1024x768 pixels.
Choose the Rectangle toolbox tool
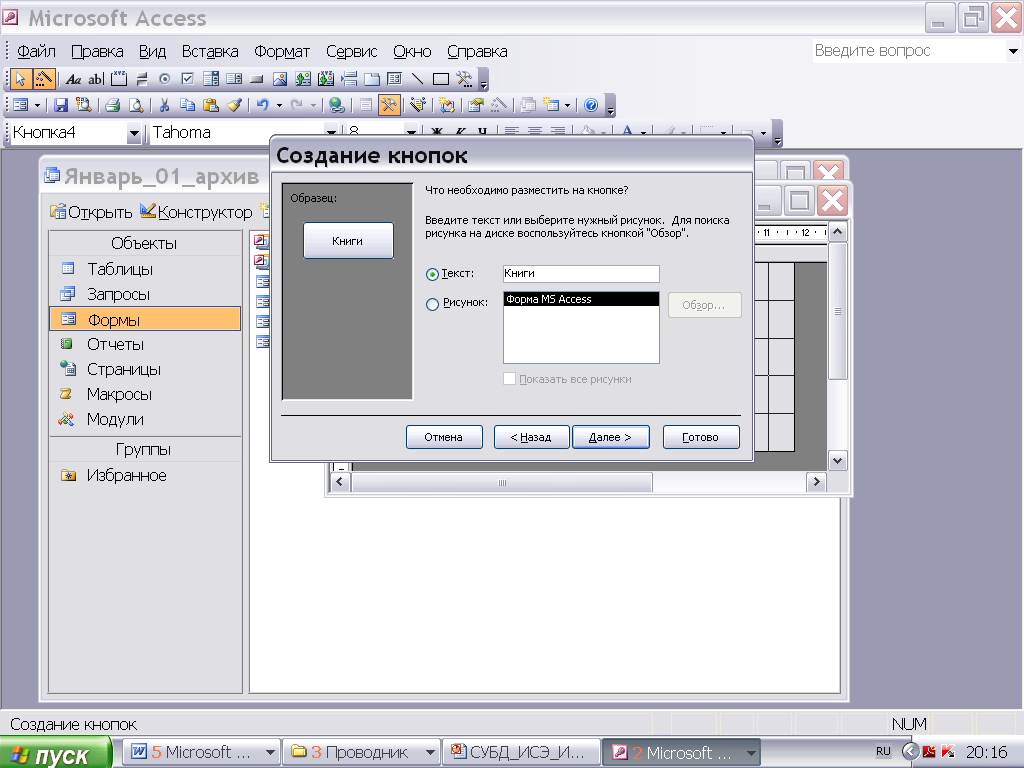tap(441, 80)
